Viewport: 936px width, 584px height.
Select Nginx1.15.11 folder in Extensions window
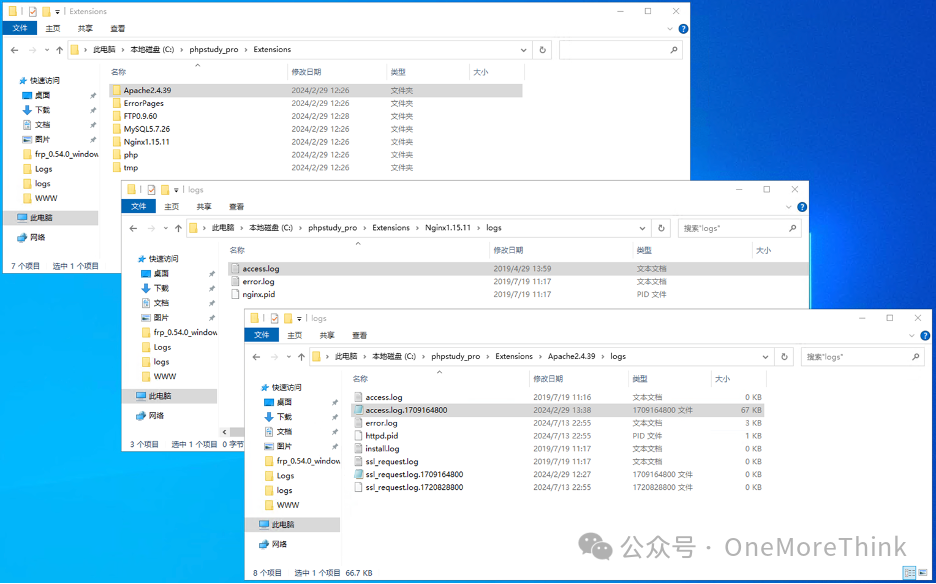[x=146, y=142]
